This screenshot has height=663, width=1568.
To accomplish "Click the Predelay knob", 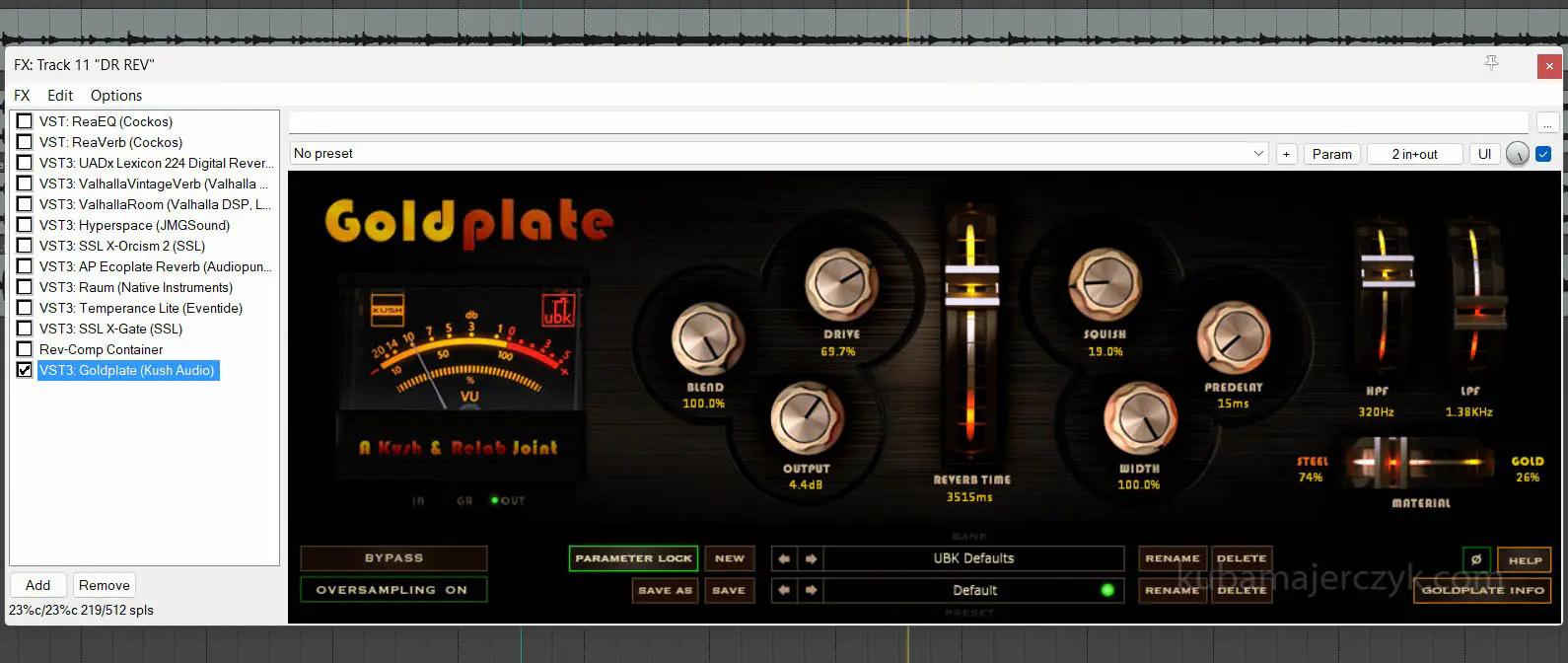I will coord(1233,339).
